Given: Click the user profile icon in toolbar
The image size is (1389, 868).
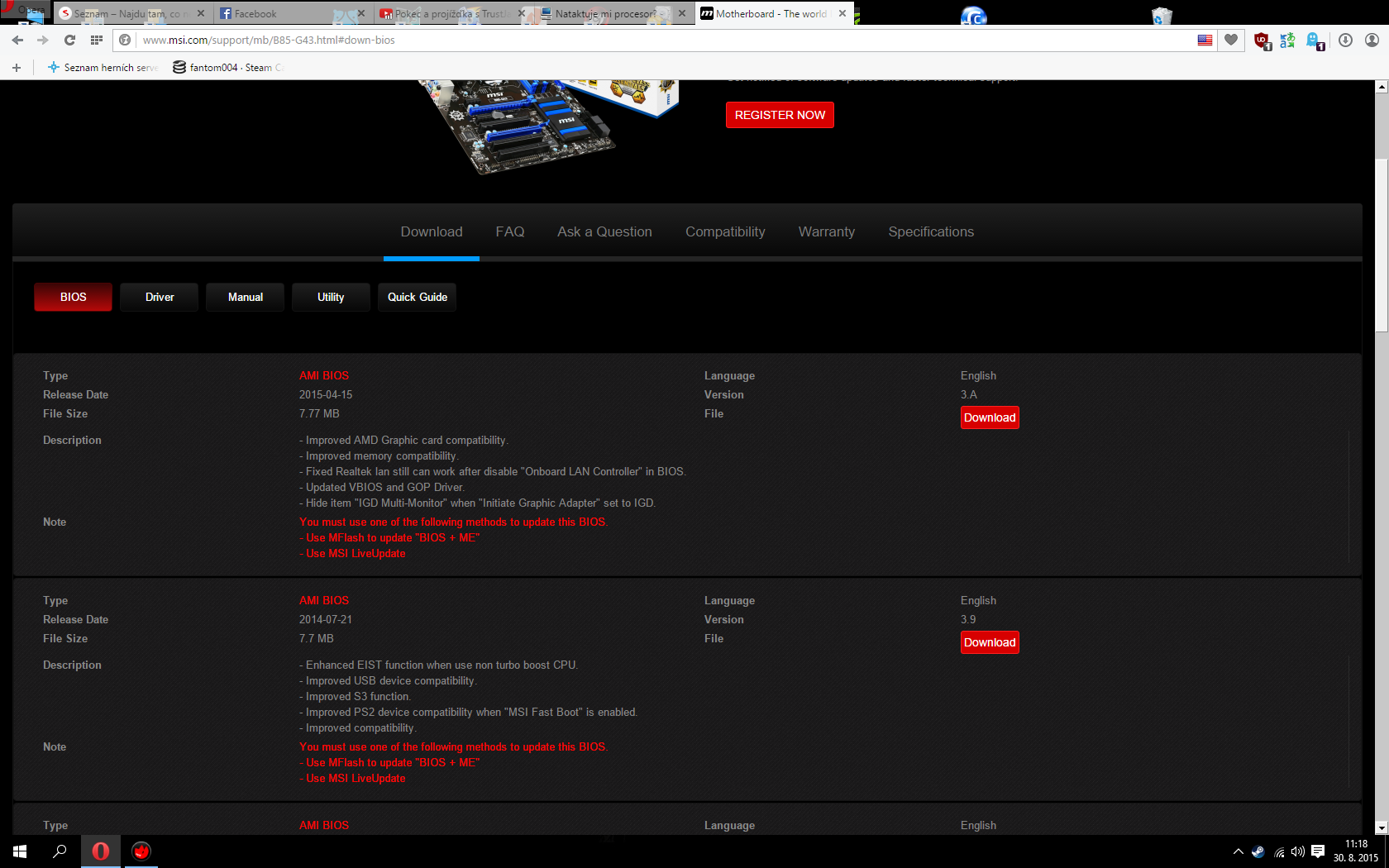Looking at the screenshot, I should click(1372, 40).
